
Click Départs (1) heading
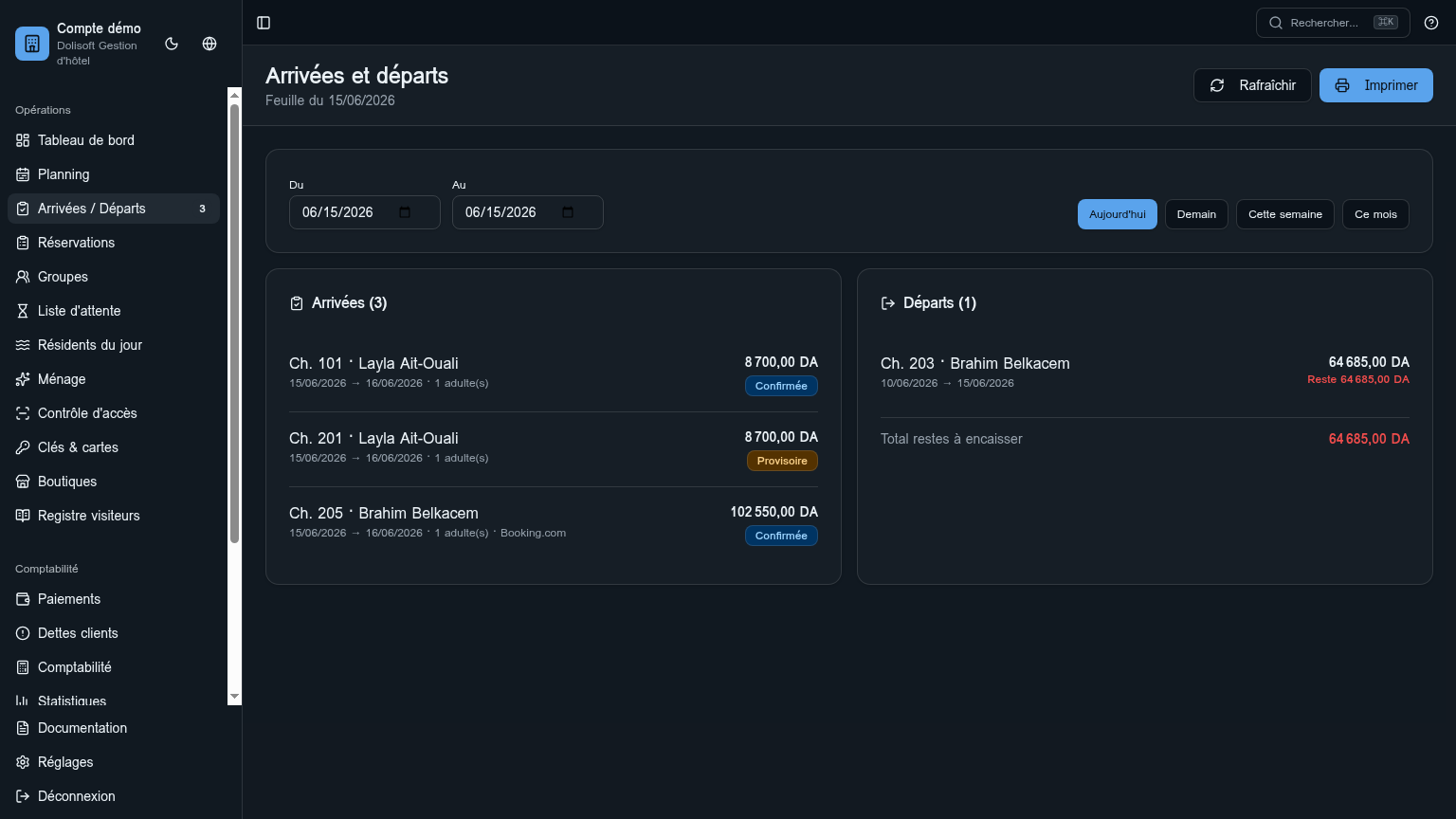tap(939, 303)
